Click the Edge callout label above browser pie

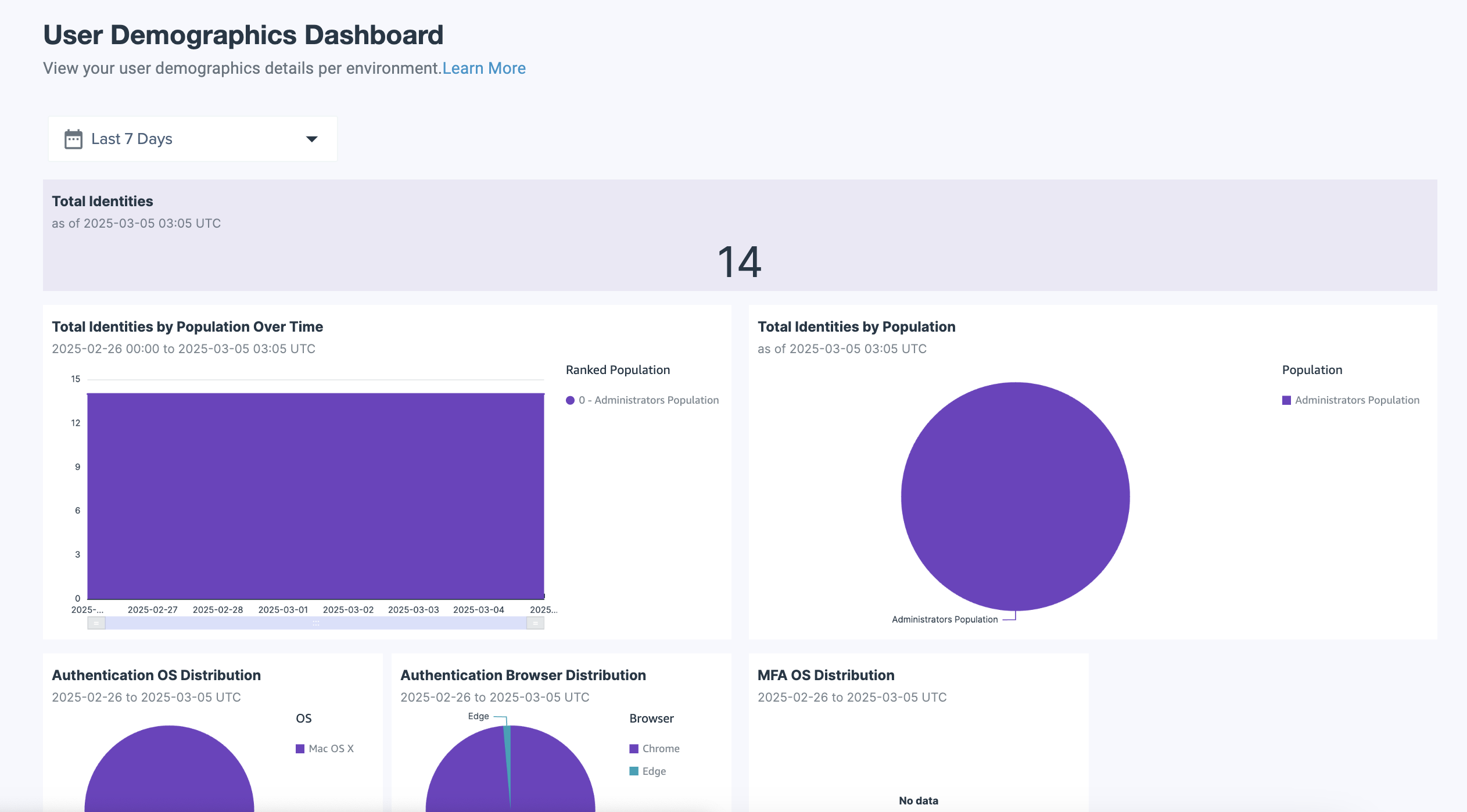click(479, 716)
